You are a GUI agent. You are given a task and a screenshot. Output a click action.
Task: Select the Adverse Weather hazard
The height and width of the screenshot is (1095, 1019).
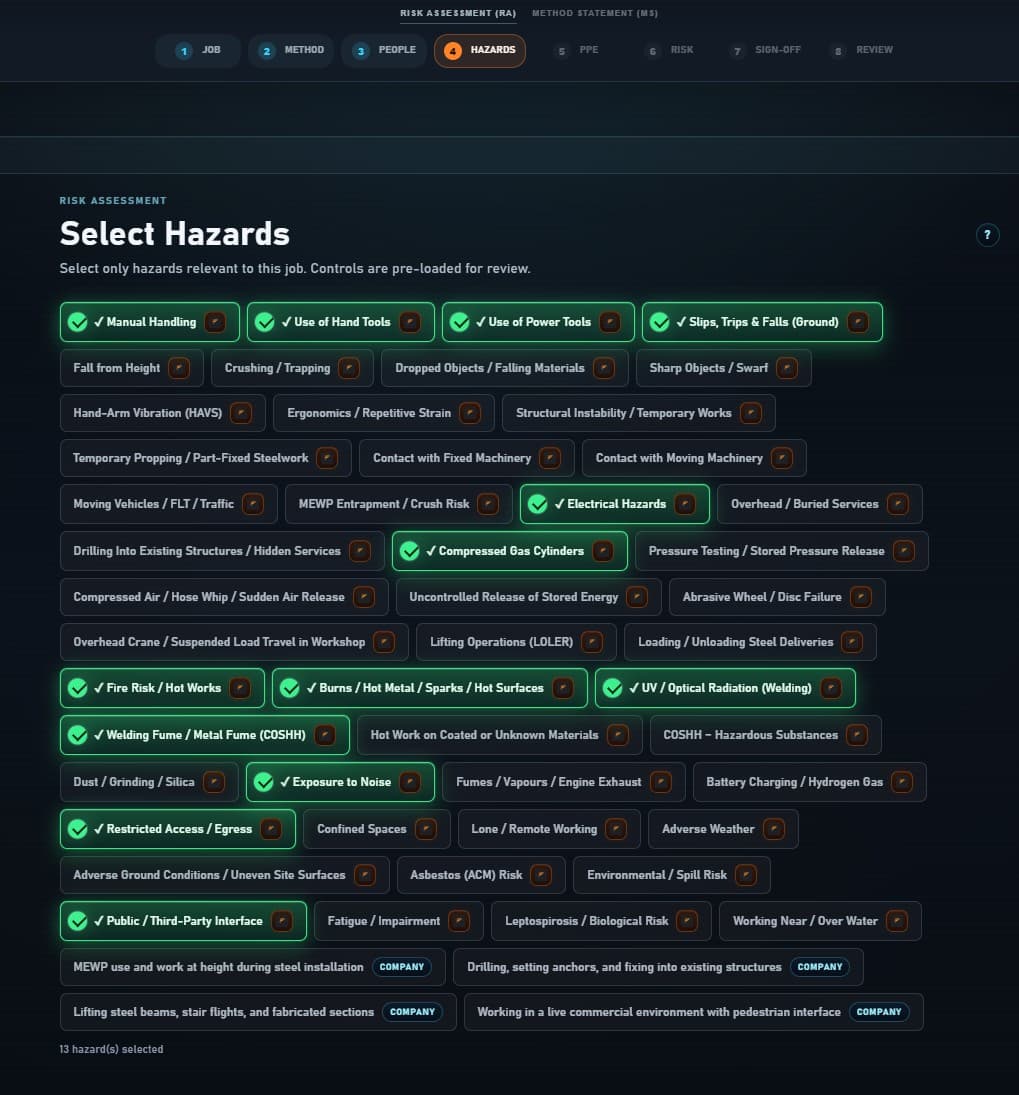[723, 829]
